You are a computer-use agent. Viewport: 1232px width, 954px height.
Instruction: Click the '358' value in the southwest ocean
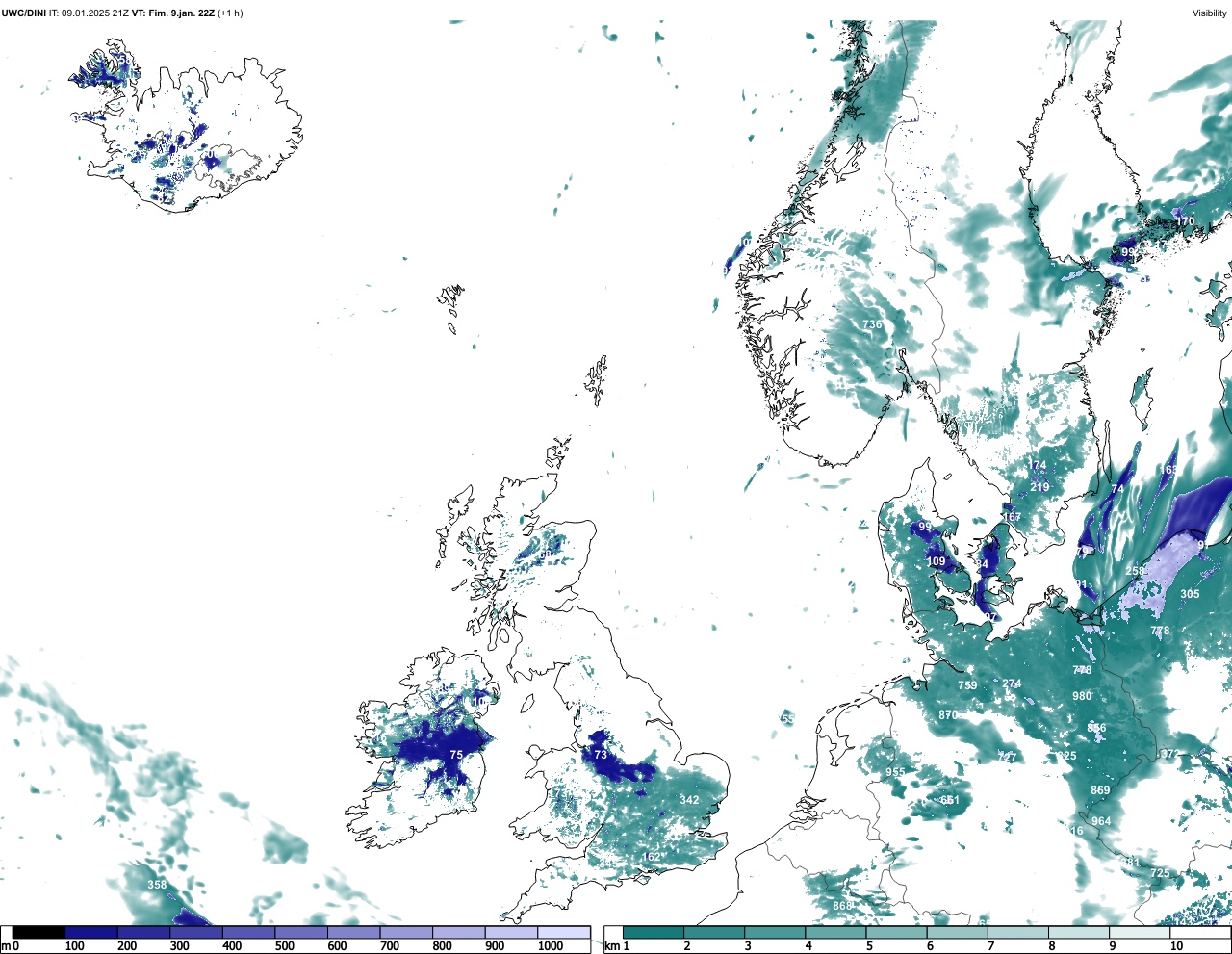tap(157, 885)
